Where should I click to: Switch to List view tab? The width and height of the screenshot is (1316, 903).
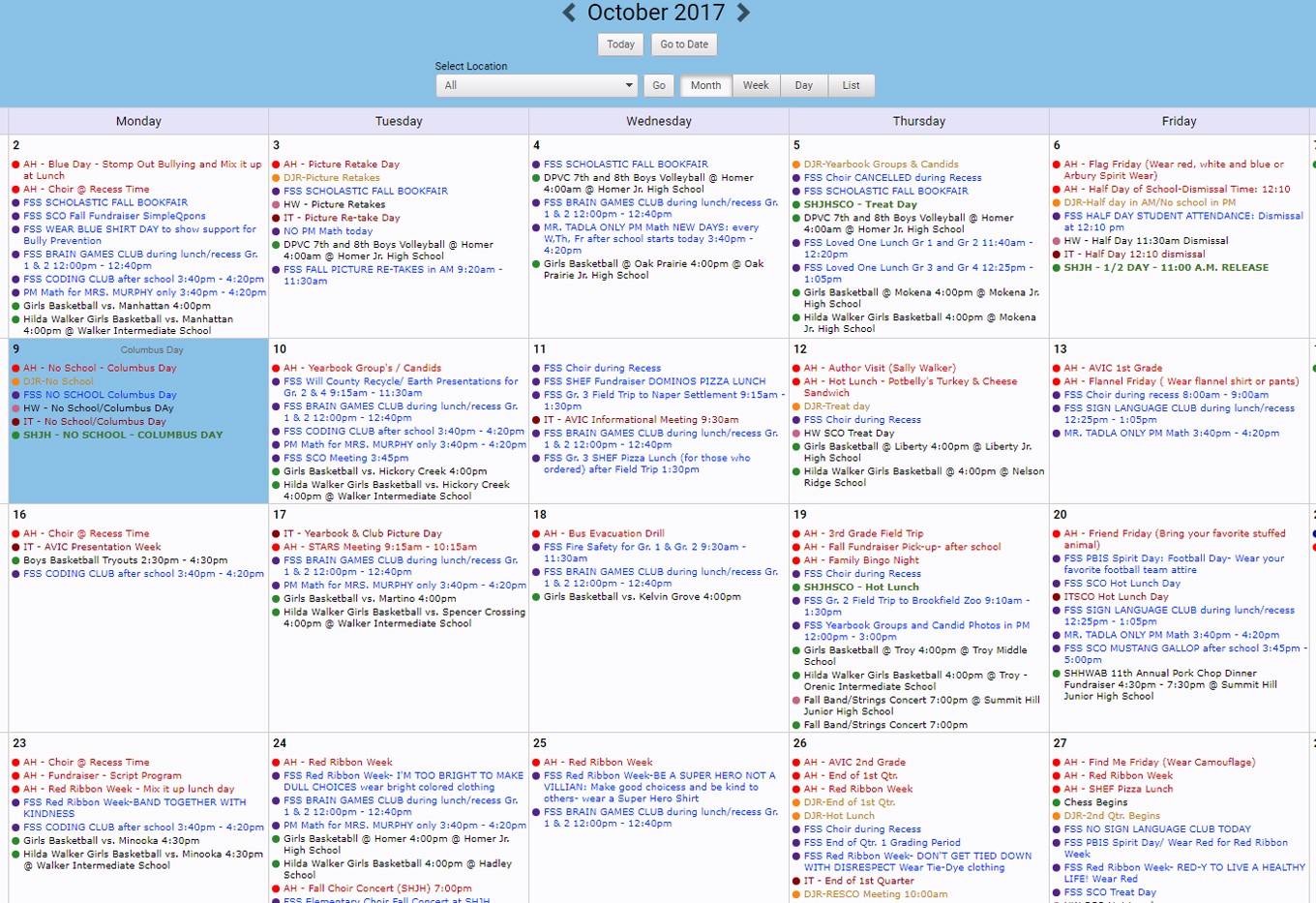coord(851,85)
